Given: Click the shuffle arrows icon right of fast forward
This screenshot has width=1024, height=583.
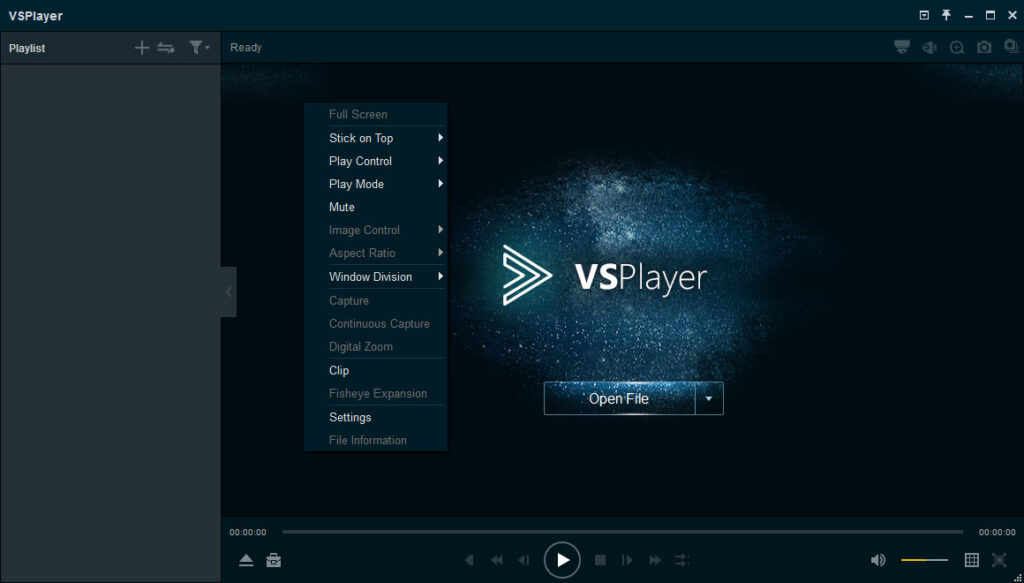Looking at the screenshot, I should point(682,560).
